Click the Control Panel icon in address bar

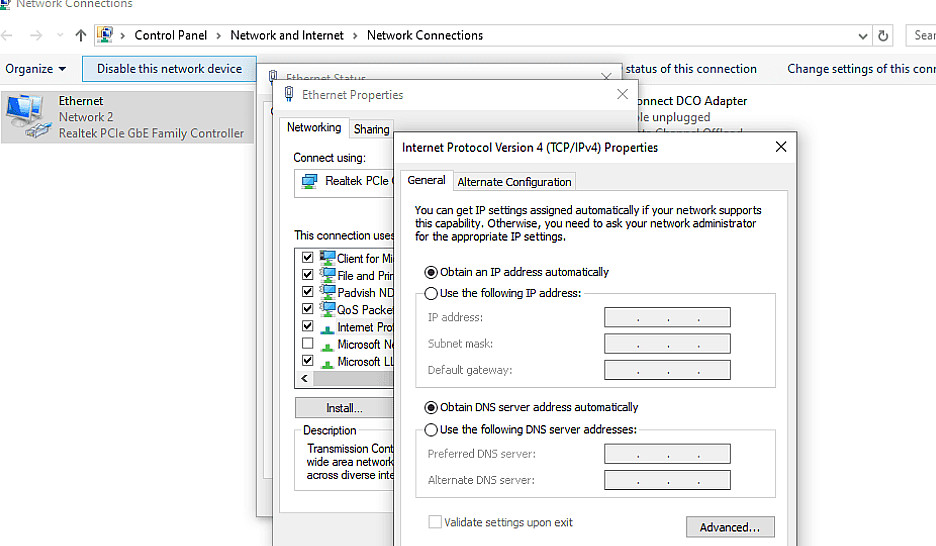[105, 35]
